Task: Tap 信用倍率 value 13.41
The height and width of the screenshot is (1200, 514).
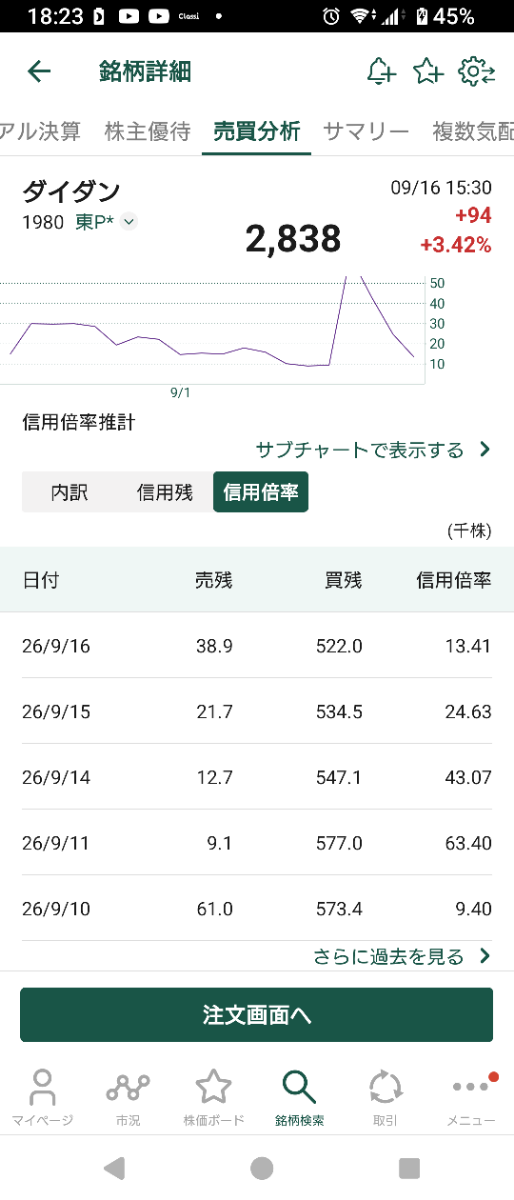Action: click(x=468, y=646)
